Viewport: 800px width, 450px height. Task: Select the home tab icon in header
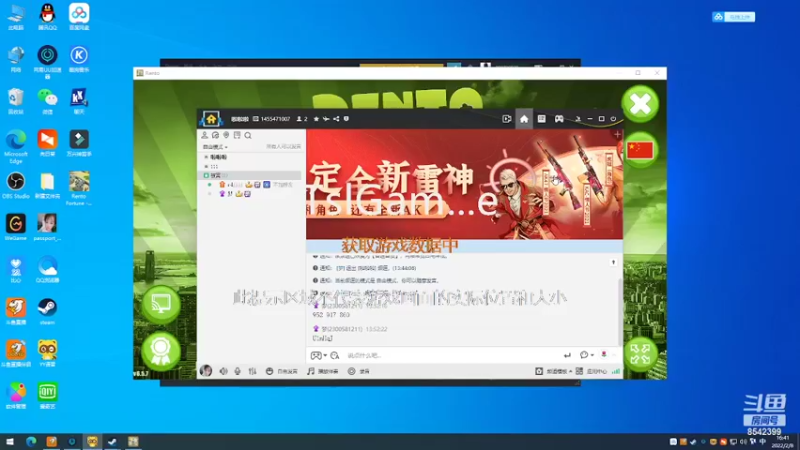[524, 119]
